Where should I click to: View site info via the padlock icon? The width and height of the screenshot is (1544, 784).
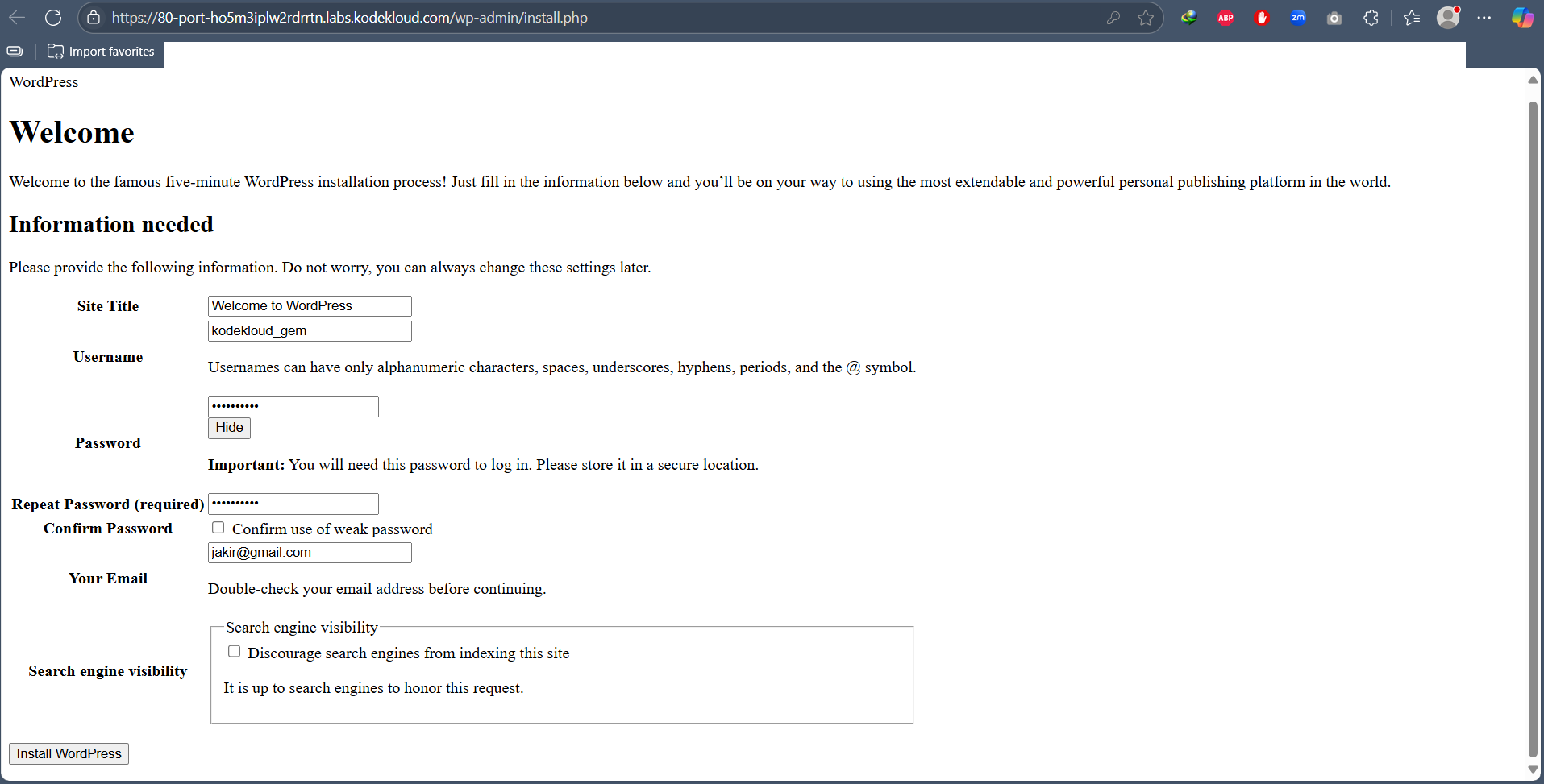(94, 17)
